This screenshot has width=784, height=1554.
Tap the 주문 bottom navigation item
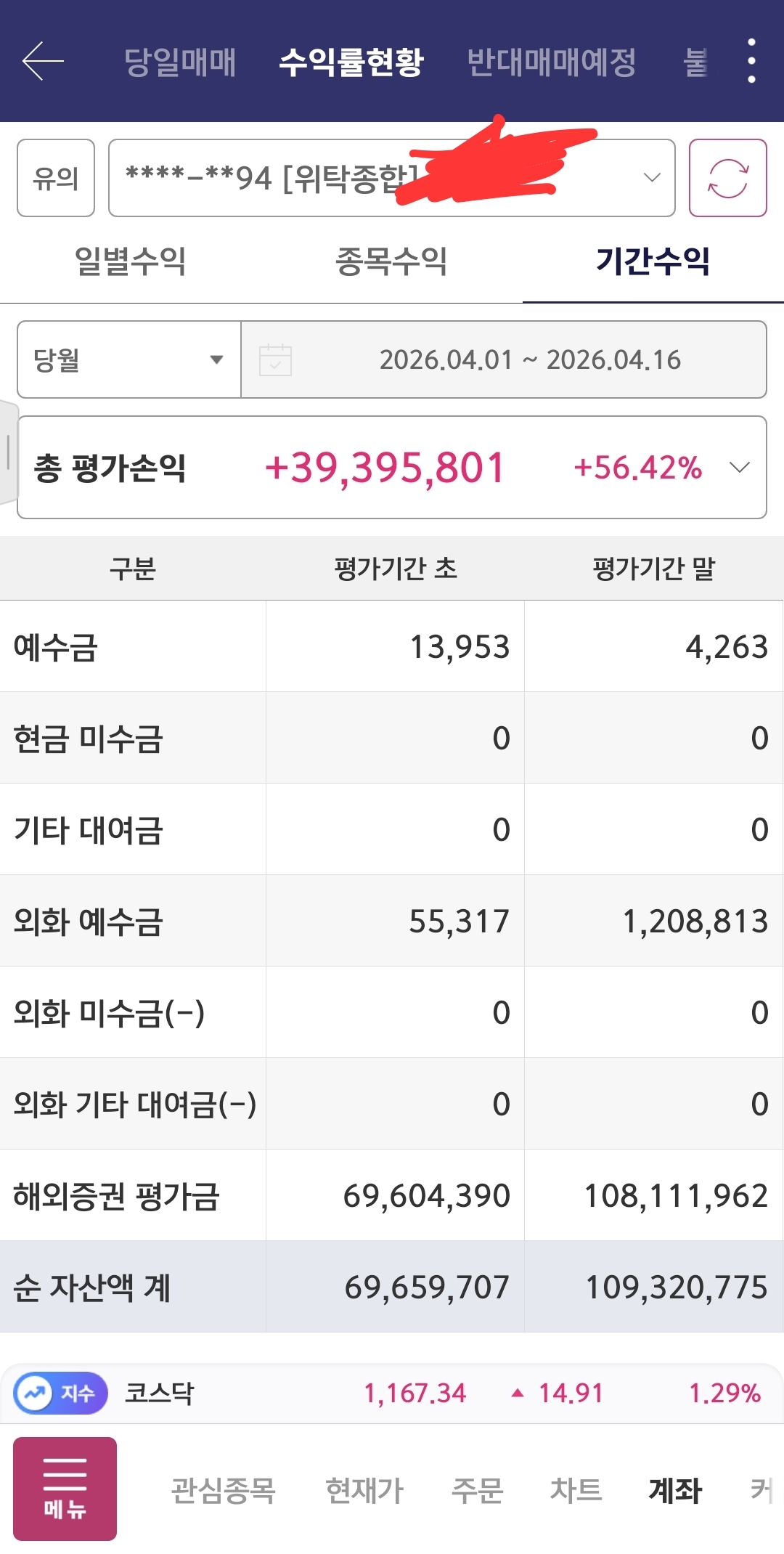pyautogui.click(x=477, y=1490)
